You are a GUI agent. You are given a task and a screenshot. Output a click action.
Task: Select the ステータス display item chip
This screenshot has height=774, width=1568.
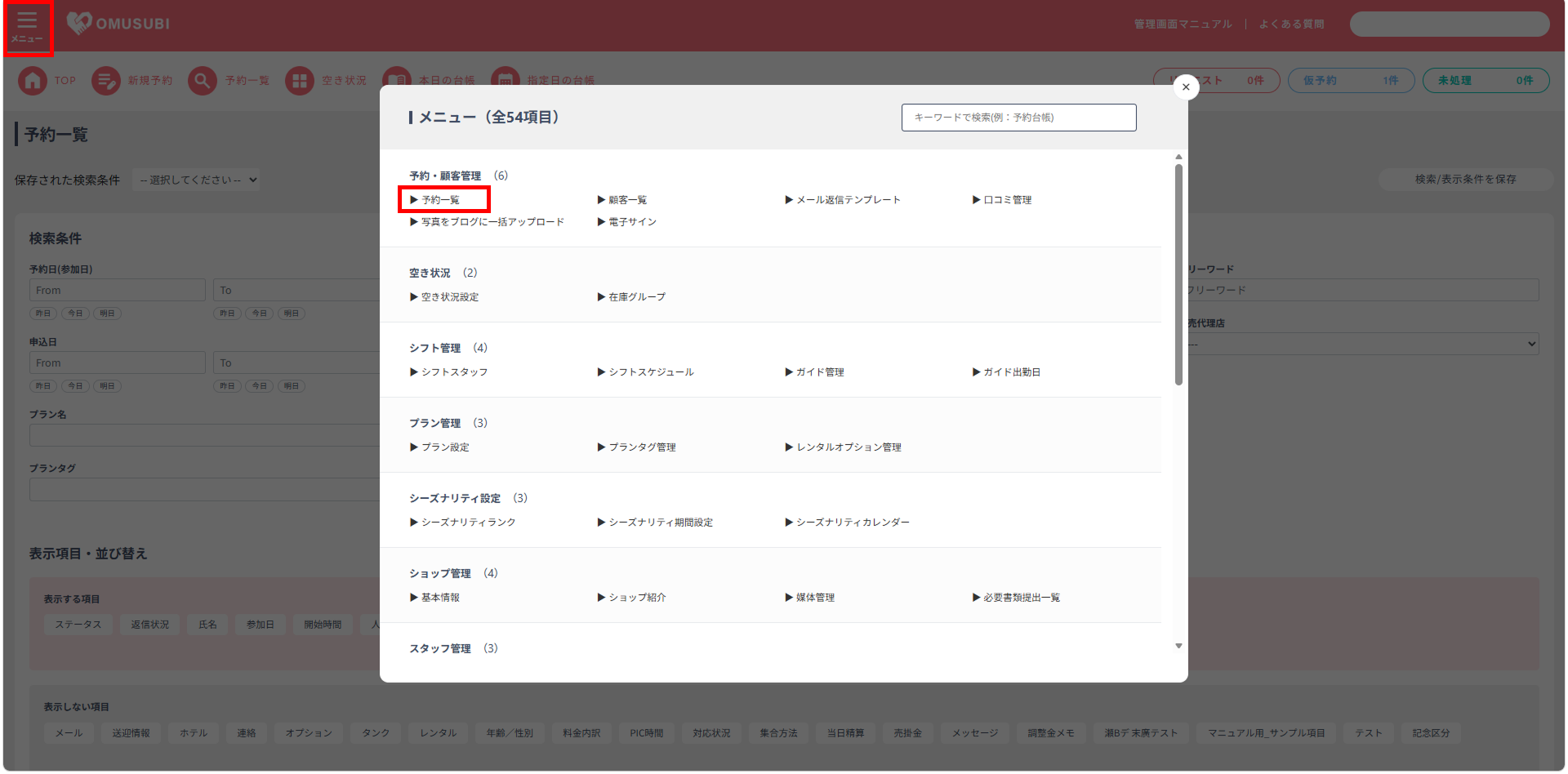click(78, 625)
